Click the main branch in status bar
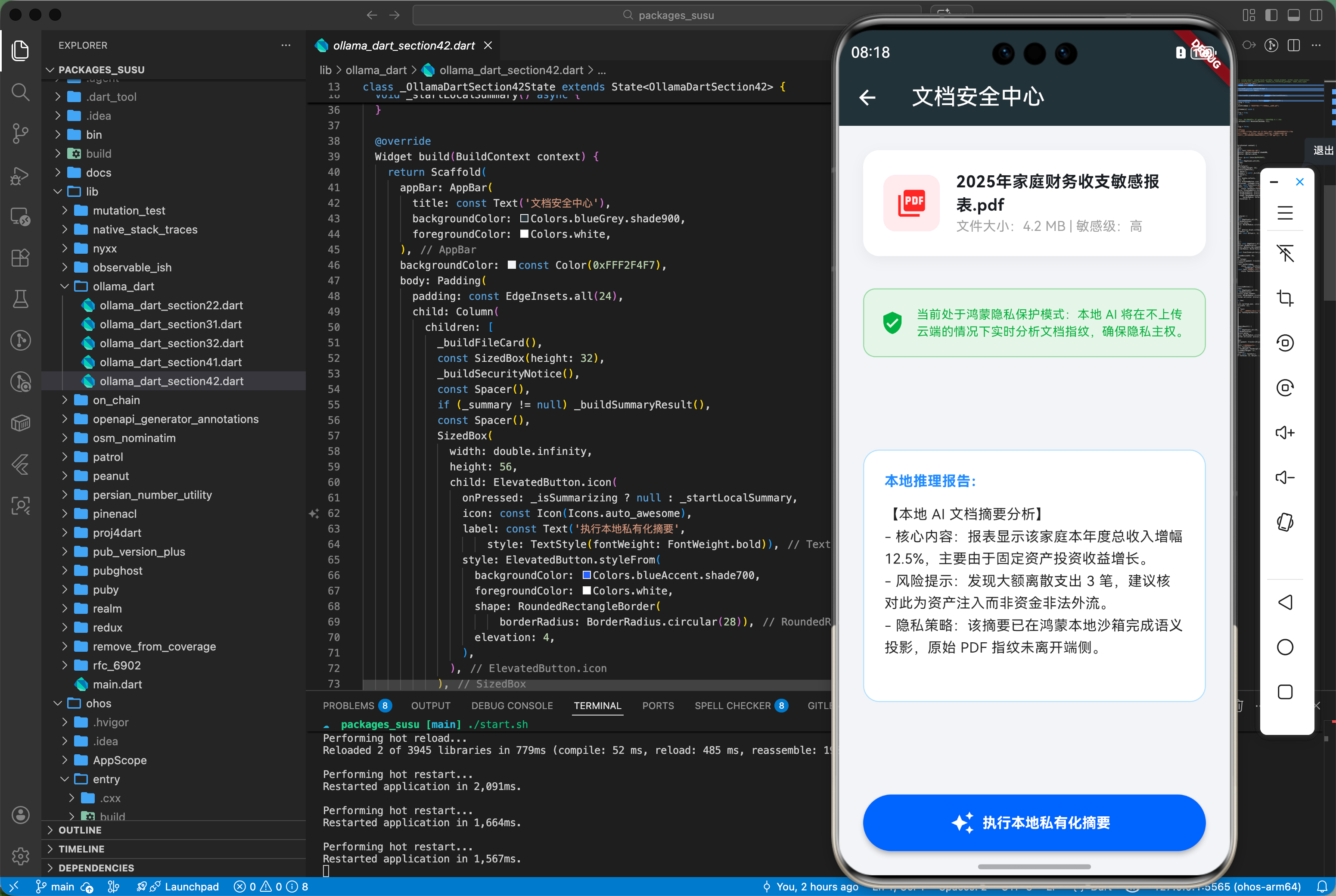The height and width of the screenshot is (896, 1336). pyautogui.click(x=56, y=886)
